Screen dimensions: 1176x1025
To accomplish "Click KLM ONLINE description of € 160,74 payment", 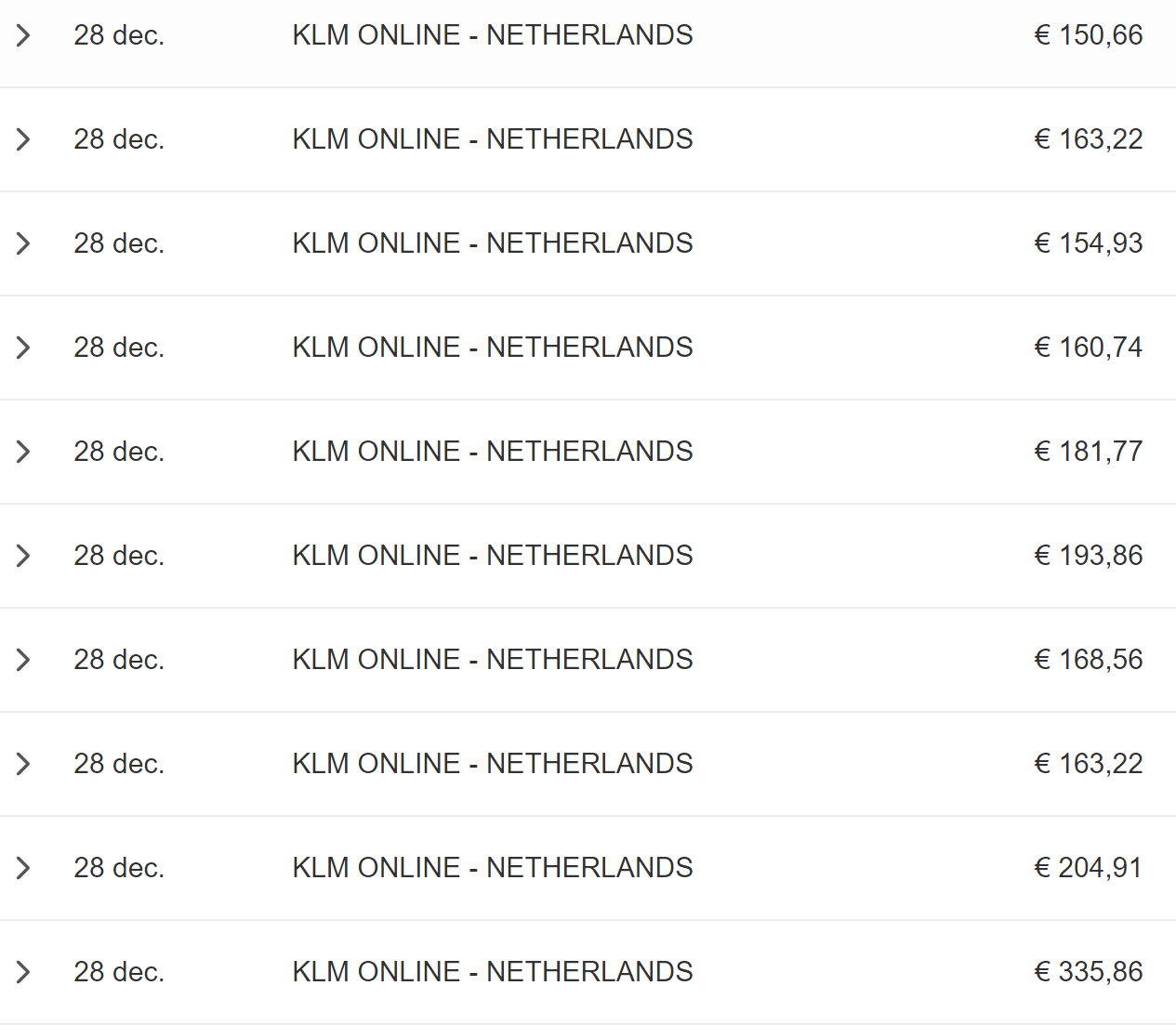I will pos(492,348).
